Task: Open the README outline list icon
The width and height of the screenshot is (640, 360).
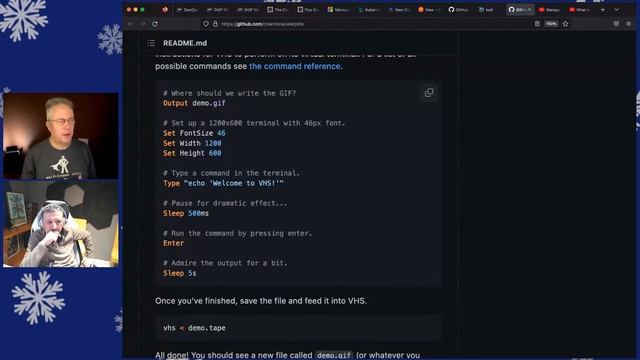Action: pos(151,43)
